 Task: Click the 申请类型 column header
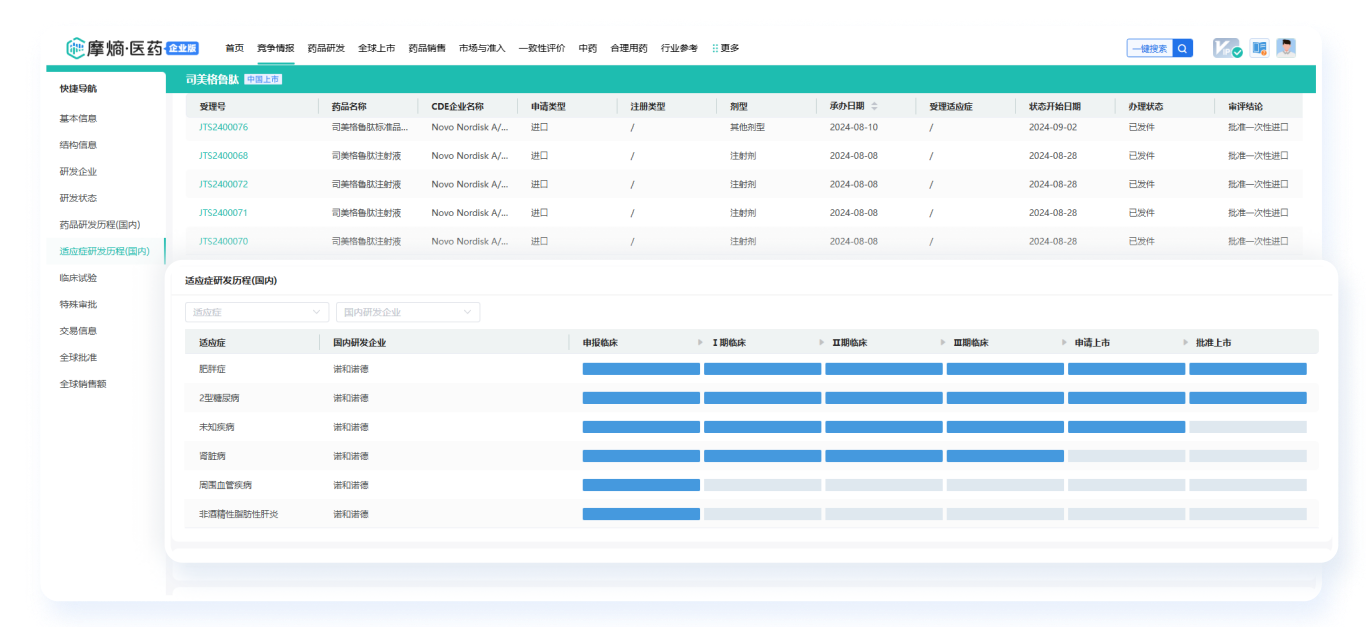548,106
